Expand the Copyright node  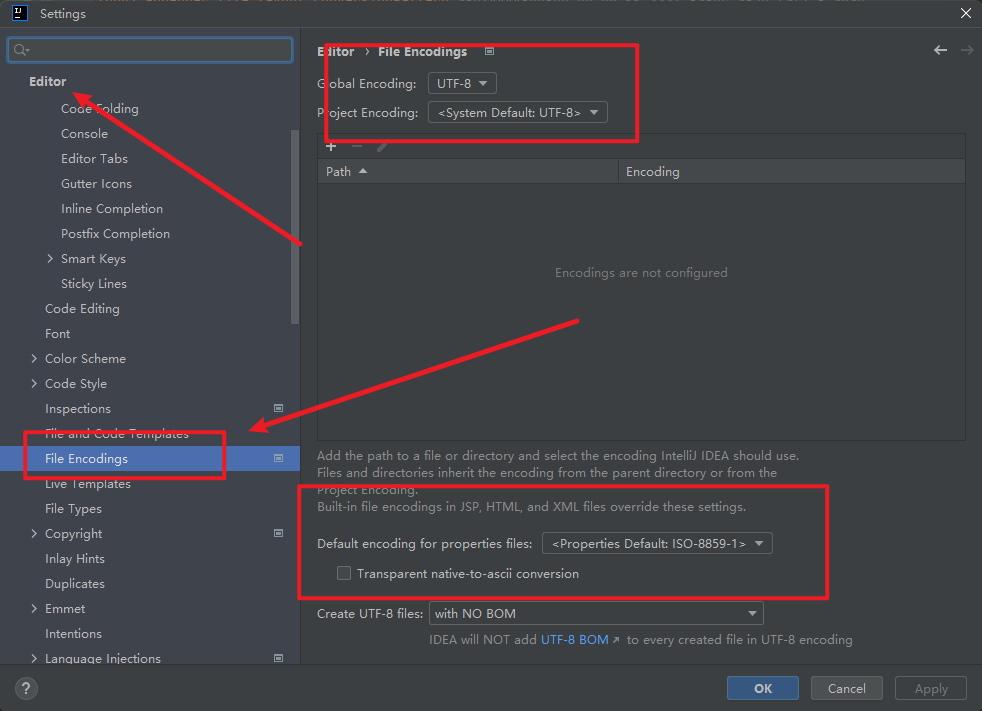34,533
